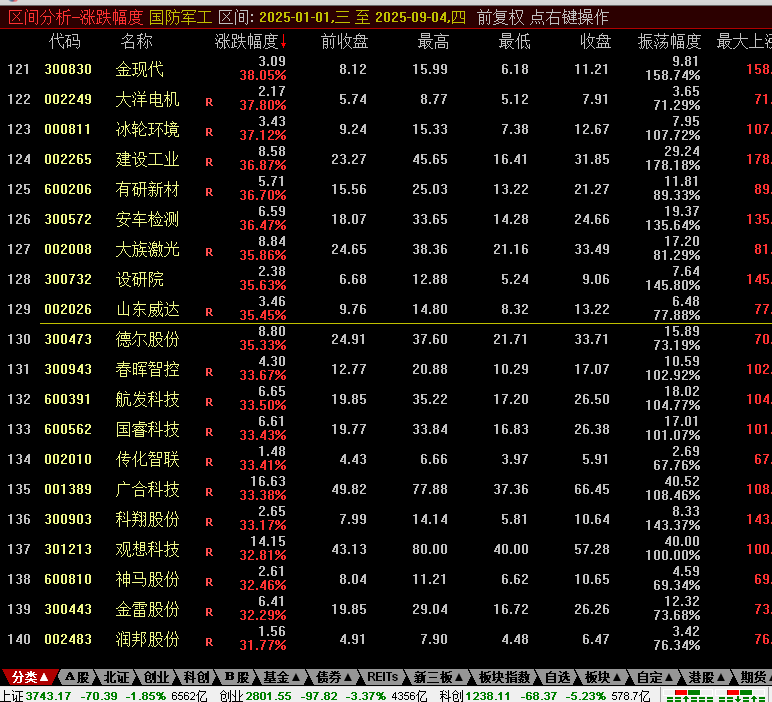Click 振荡幅度 178.18% for 建设工业
This screenshot has height=702, width=772.
coord(673,165)
